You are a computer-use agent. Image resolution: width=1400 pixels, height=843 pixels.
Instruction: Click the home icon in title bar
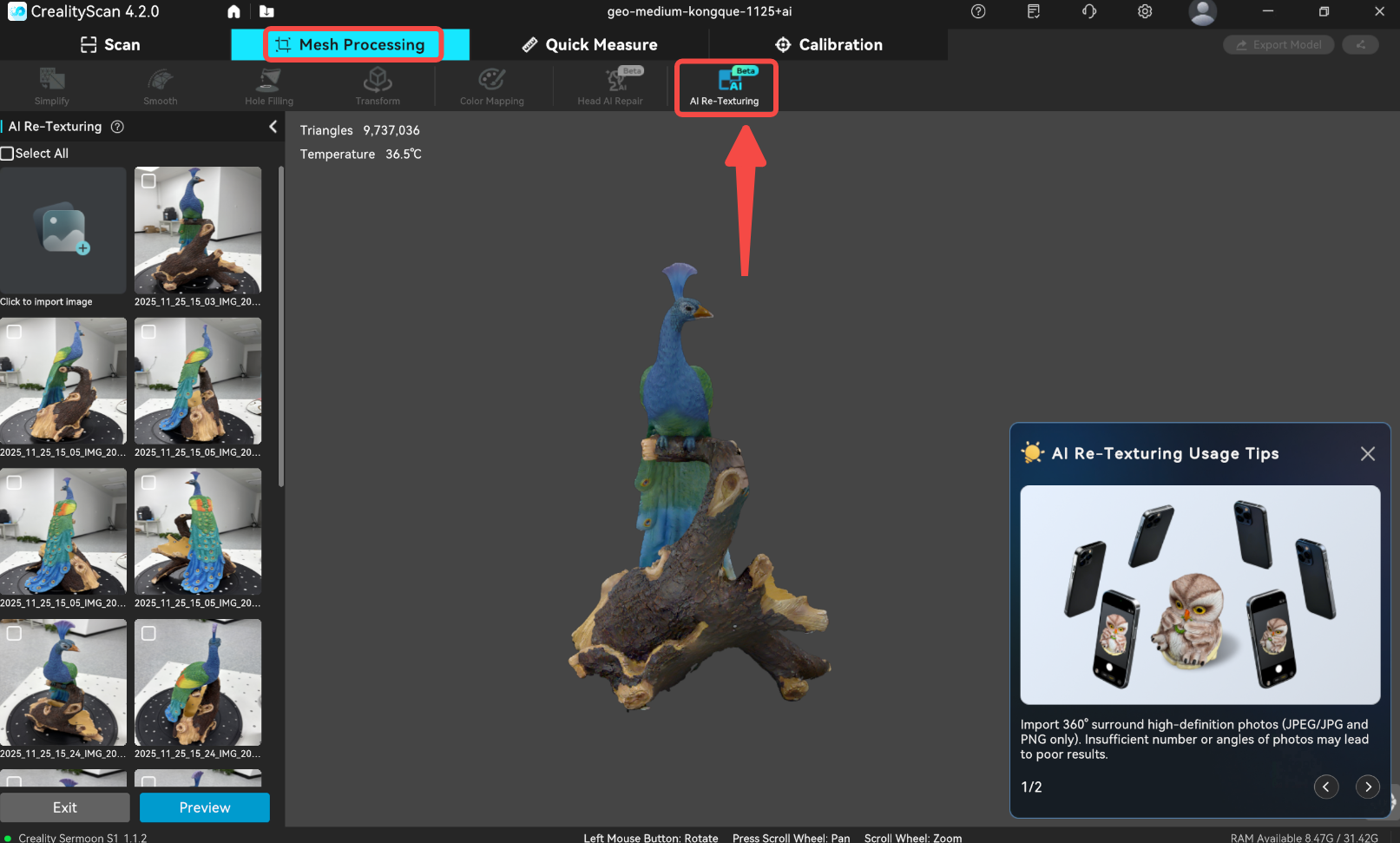tap(233, 11)
